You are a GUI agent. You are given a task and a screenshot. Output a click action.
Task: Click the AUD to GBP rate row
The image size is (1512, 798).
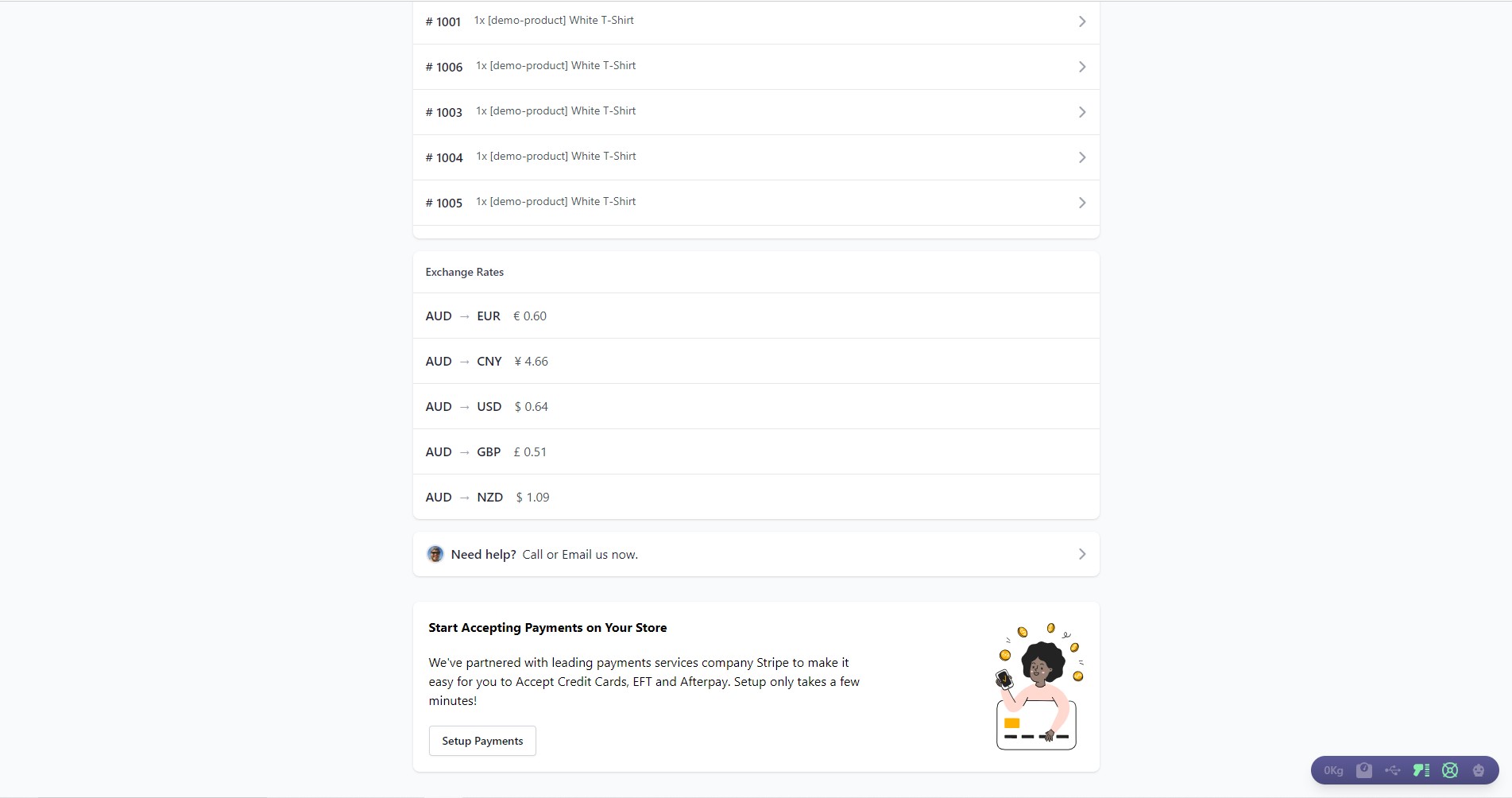(x=755, y=452)
